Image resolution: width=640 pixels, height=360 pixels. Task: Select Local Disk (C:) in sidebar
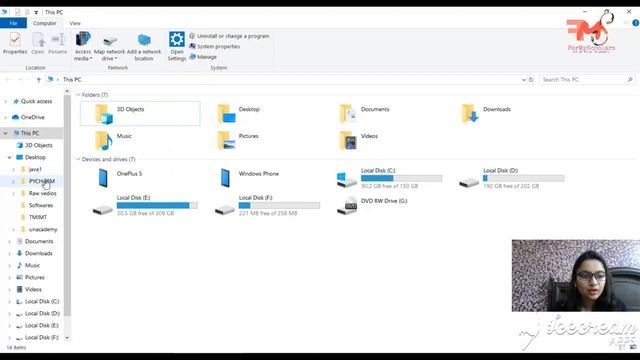click(x=42, y=301)
